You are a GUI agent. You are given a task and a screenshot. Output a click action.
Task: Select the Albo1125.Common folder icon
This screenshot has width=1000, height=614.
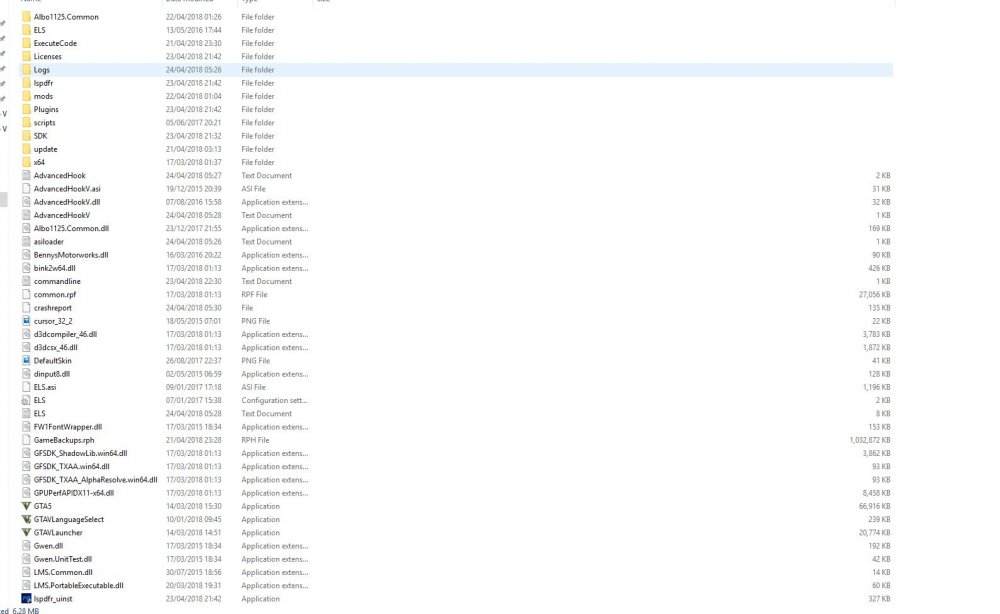point(26,17)
